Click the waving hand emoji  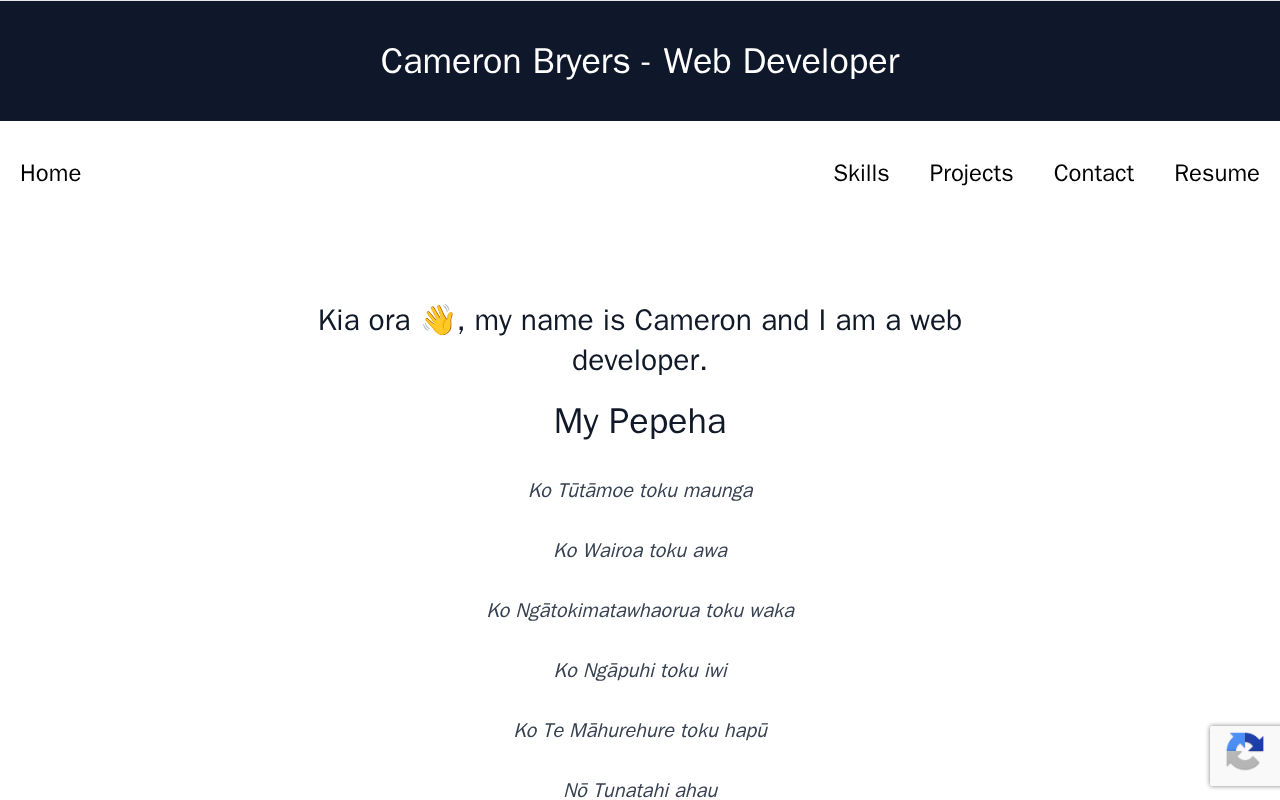tap(438, 321)
